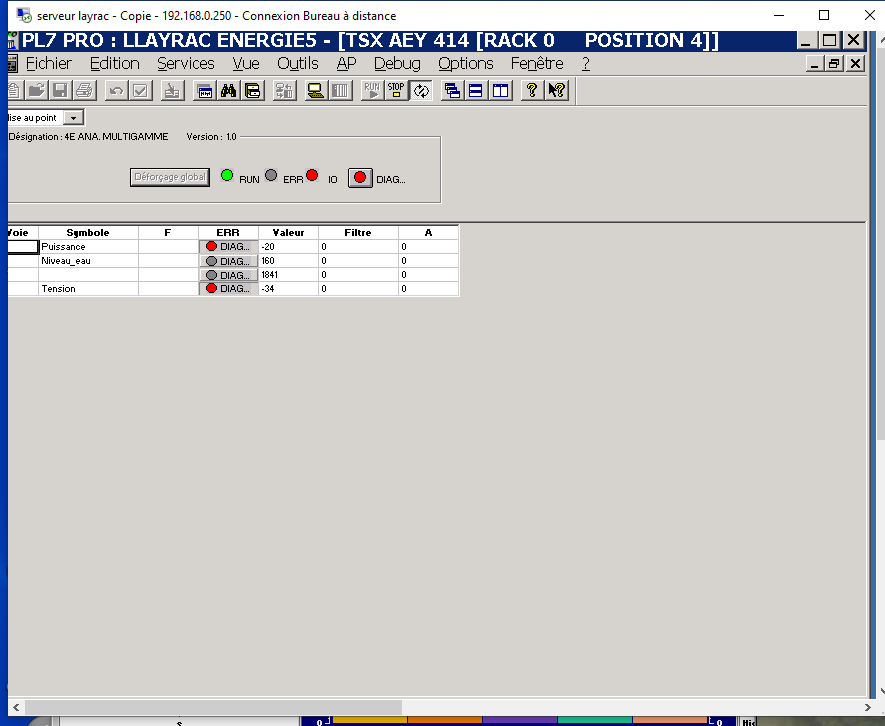
Task: Select the Voie cell of Puissance row
Action: pyautogui.click(x=23, y=247)
